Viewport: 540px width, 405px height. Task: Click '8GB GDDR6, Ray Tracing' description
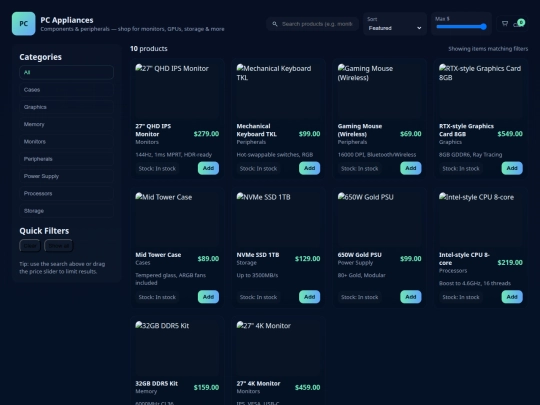coord(470,155)
